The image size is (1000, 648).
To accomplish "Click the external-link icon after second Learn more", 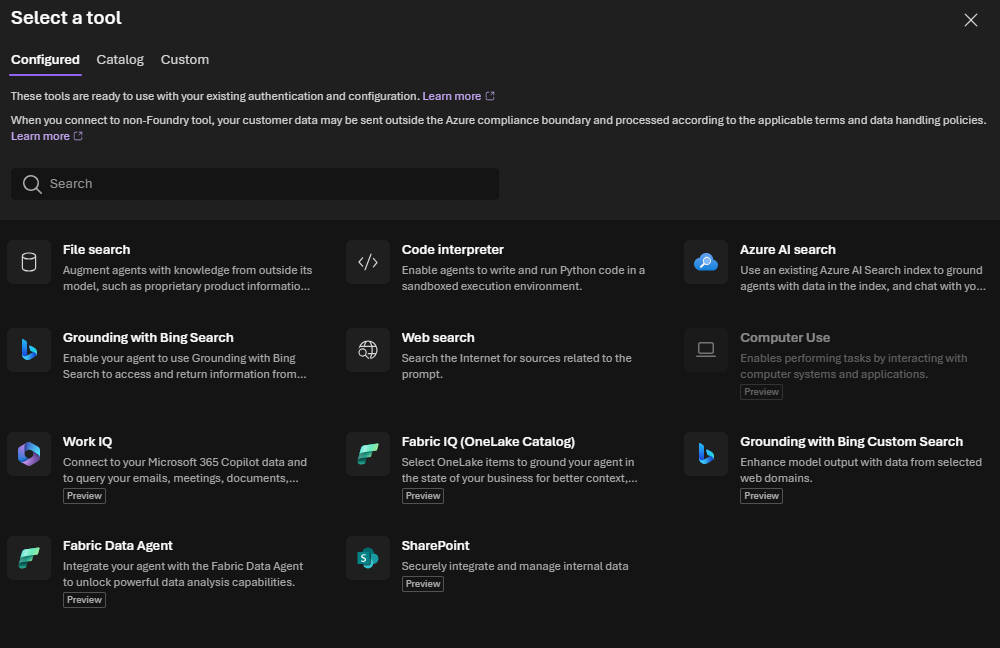I will click(x=78, y=136).
